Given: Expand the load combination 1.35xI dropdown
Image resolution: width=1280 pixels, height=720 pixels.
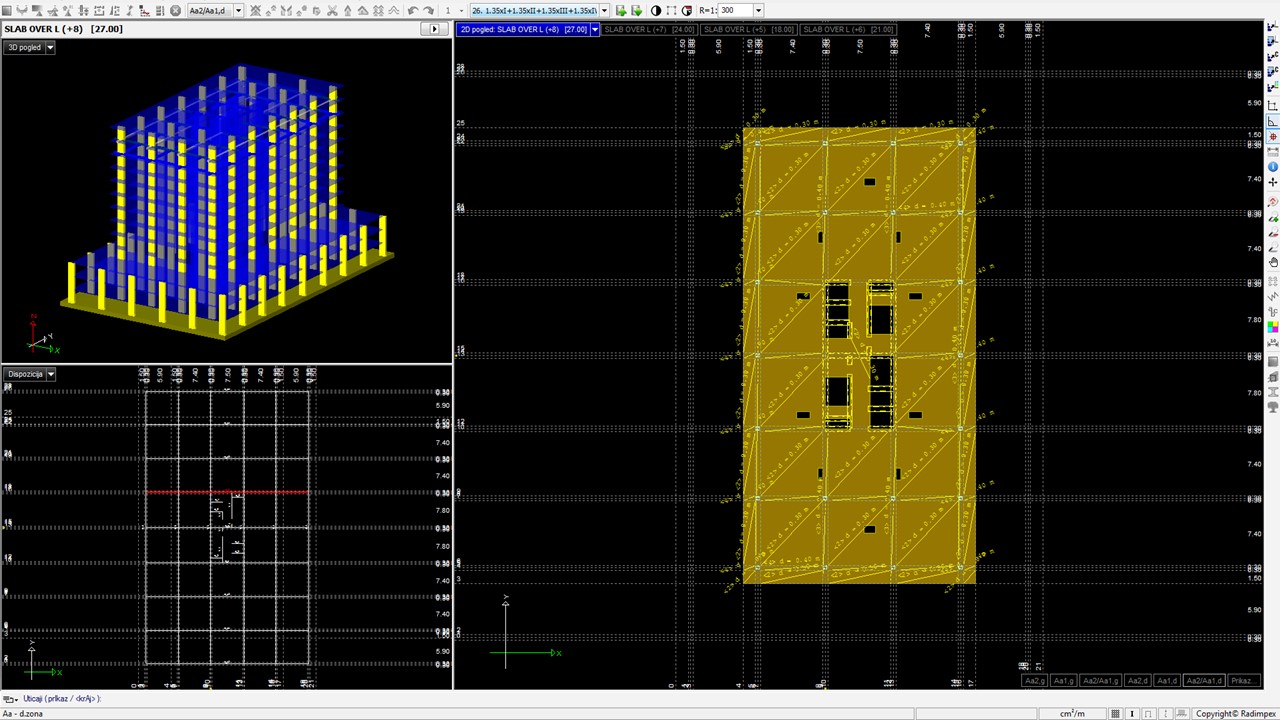Looking at the screenshot, I should coord(604,11).
